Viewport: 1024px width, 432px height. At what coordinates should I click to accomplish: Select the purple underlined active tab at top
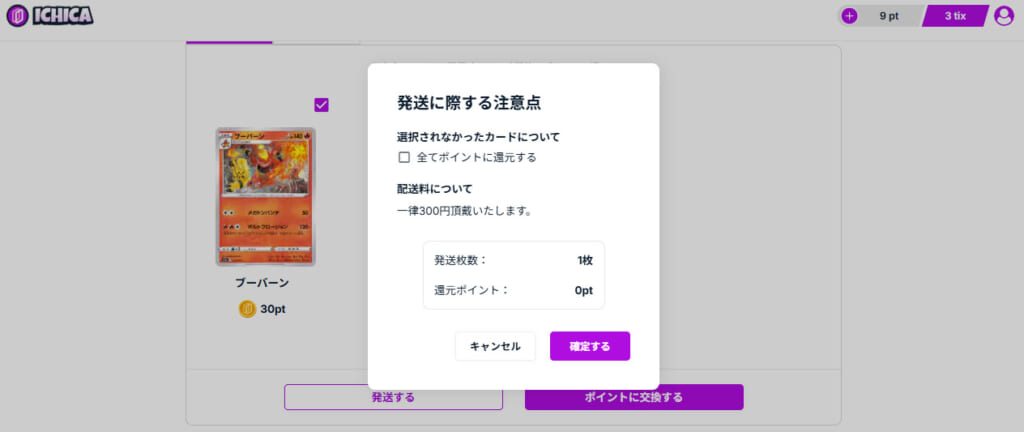229,40
